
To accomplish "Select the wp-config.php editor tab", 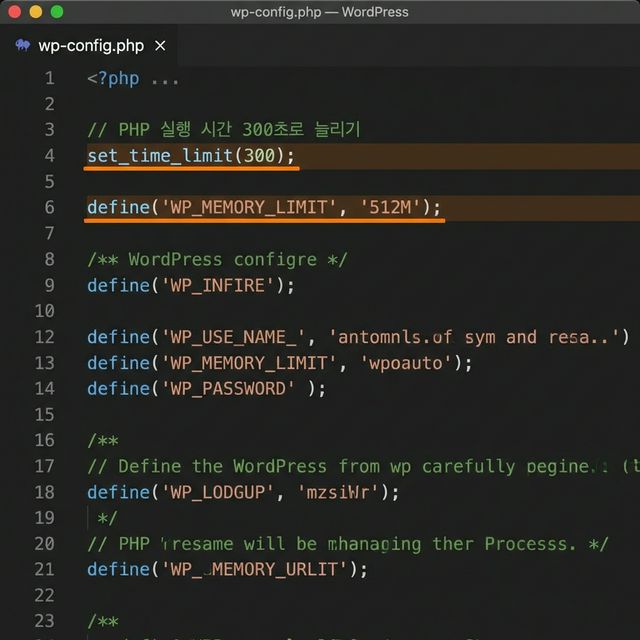I will click(x=89, y=46).
